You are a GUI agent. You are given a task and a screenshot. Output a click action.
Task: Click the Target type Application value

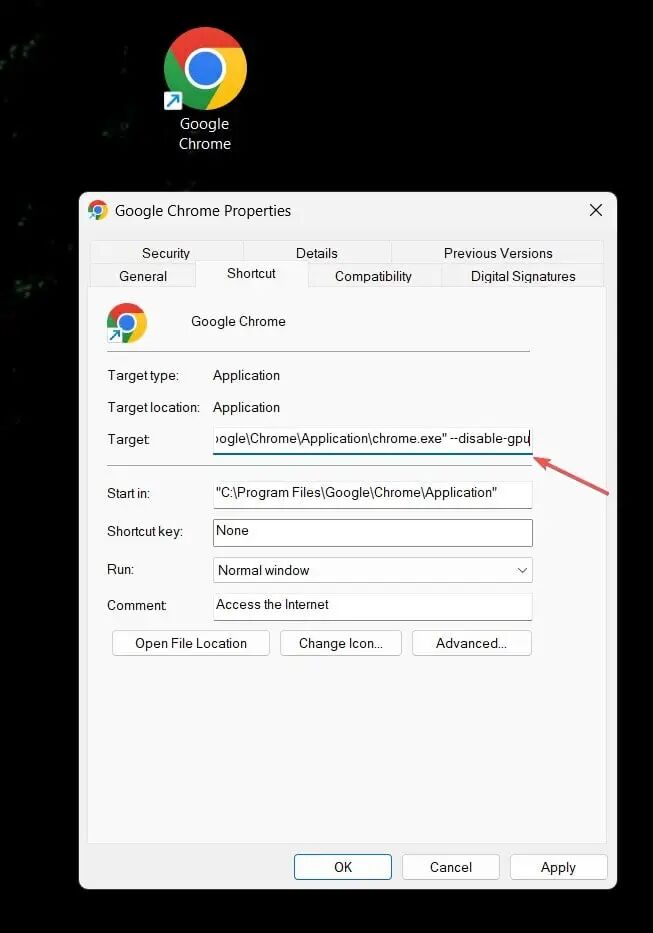246,375
